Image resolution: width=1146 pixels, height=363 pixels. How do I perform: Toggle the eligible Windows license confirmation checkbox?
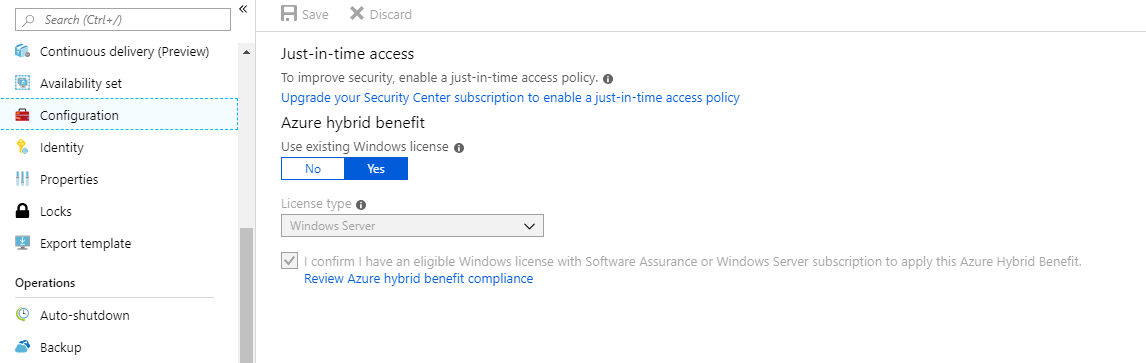[289, 261]
